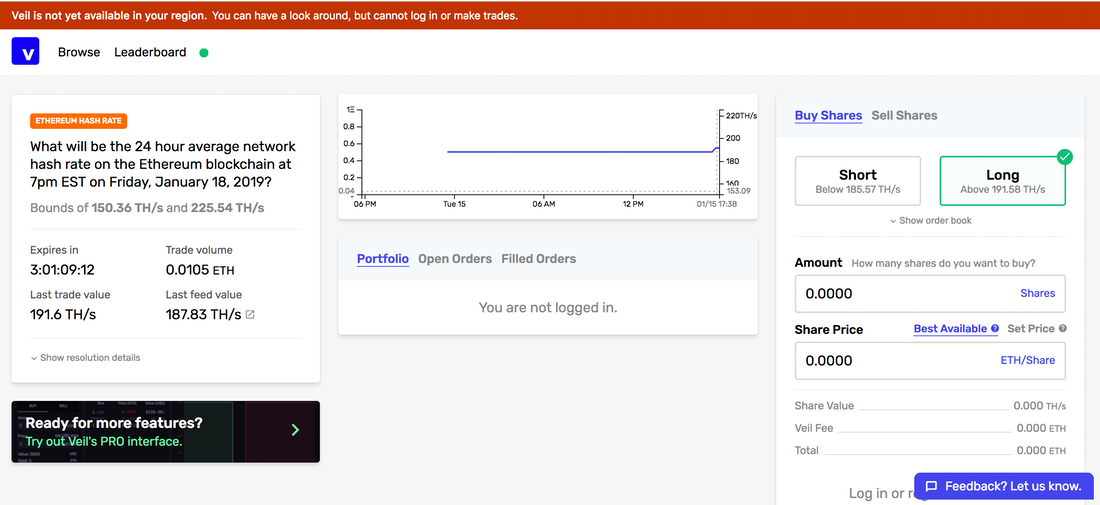Screen dimensions: 1100x505
Task: Switch to Buy Shares tab
Action: pos(828,115)
